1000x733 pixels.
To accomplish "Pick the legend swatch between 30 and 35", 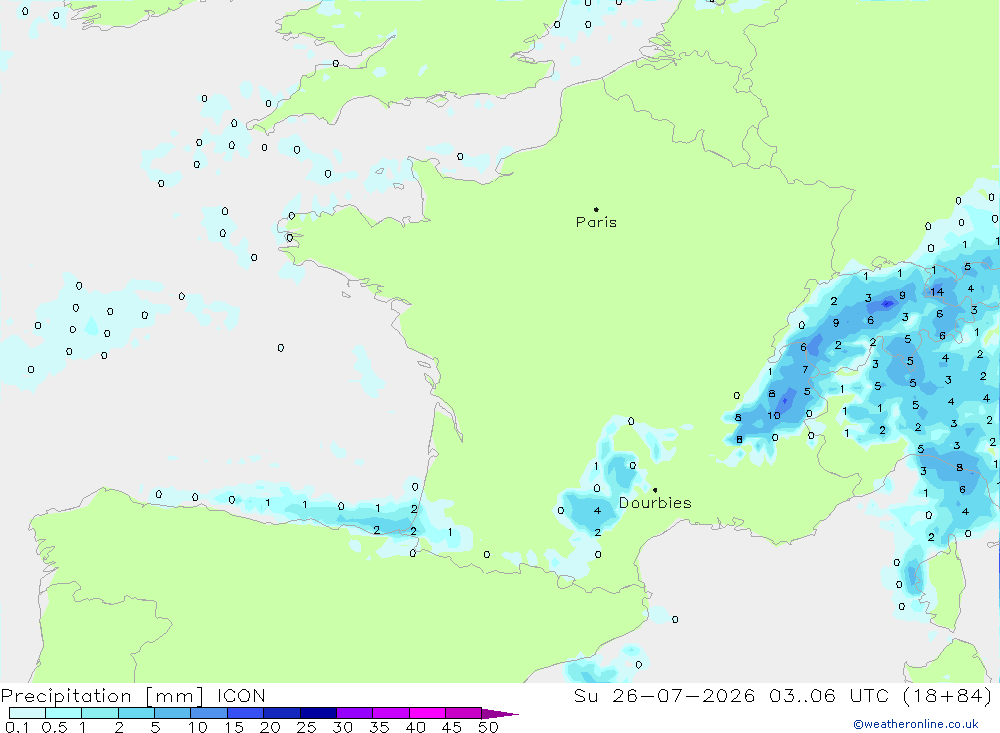I will point(355,713).
